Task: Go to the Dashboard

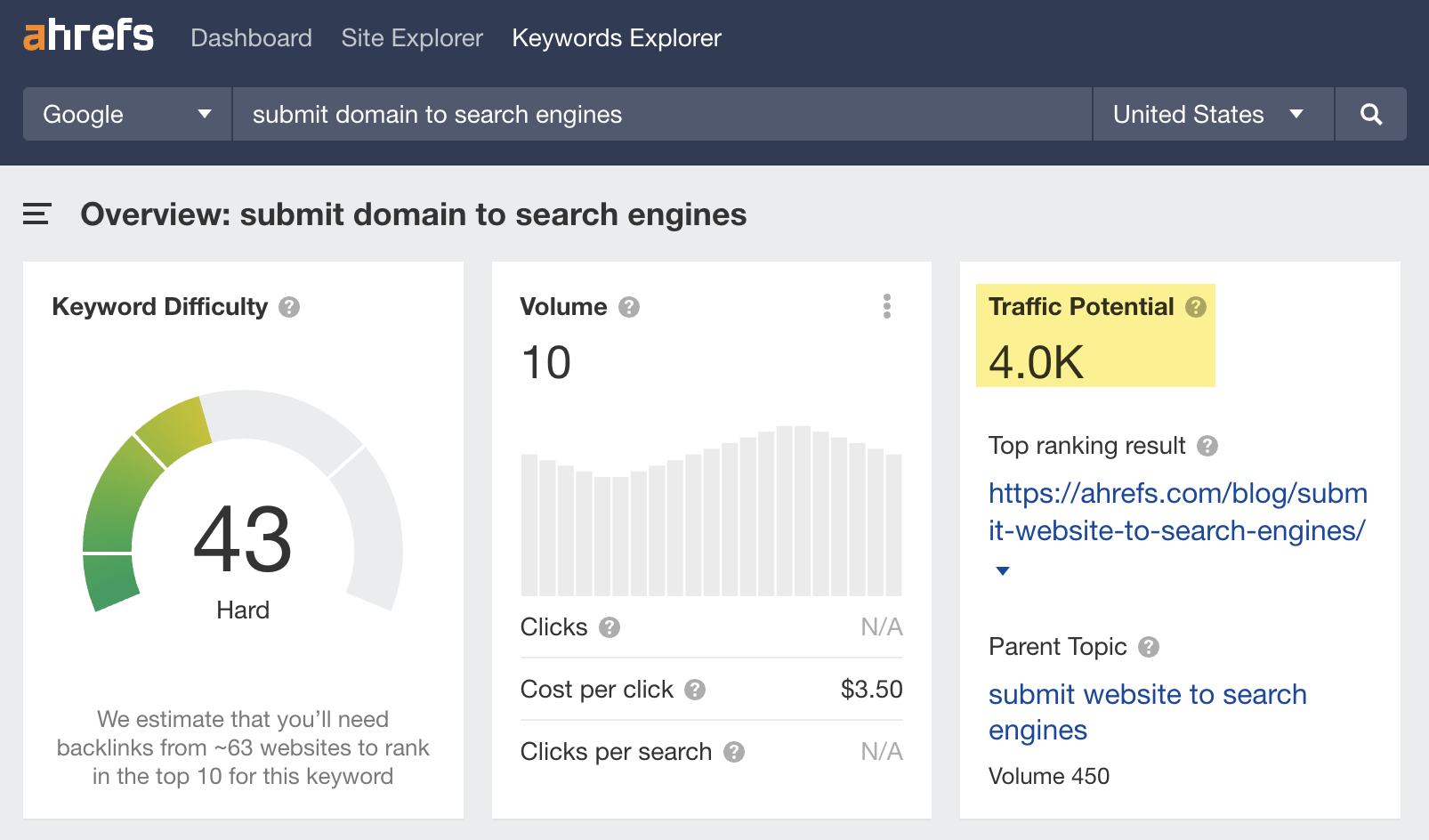Action: point(251,38)
